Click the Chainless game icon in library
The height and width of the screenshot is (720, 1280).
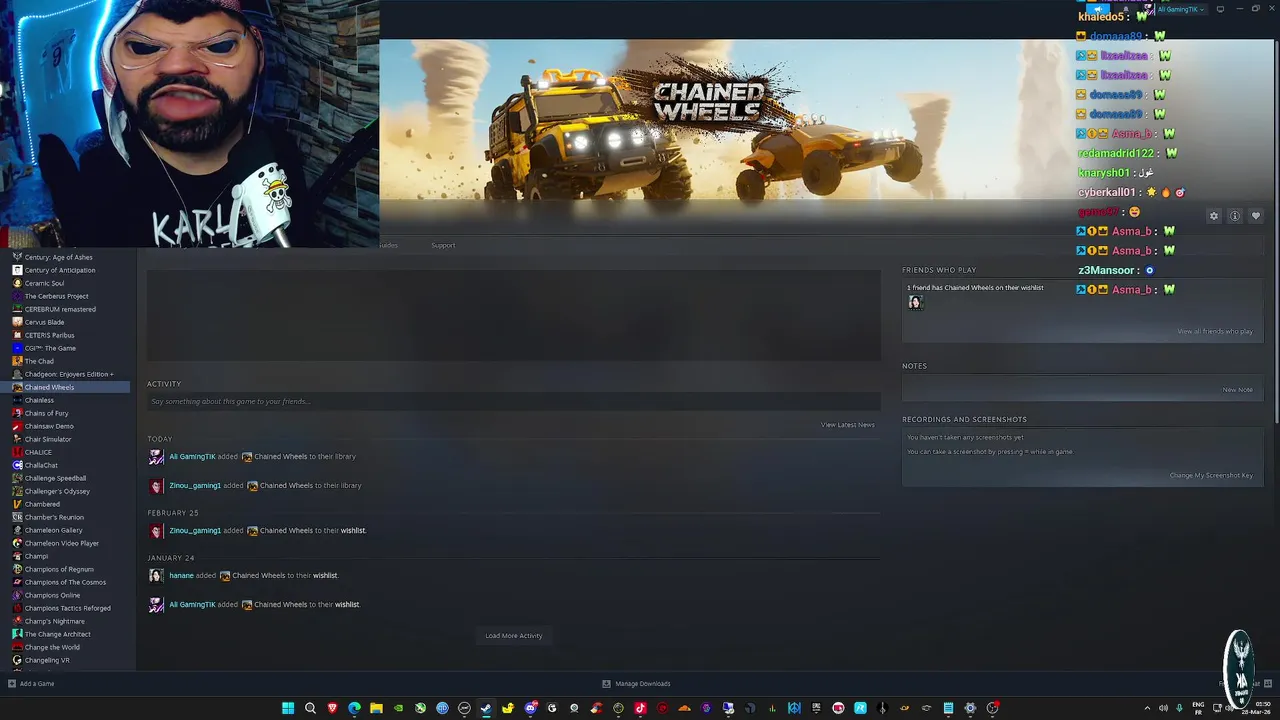pyautogui.click(x=17, y=400)
